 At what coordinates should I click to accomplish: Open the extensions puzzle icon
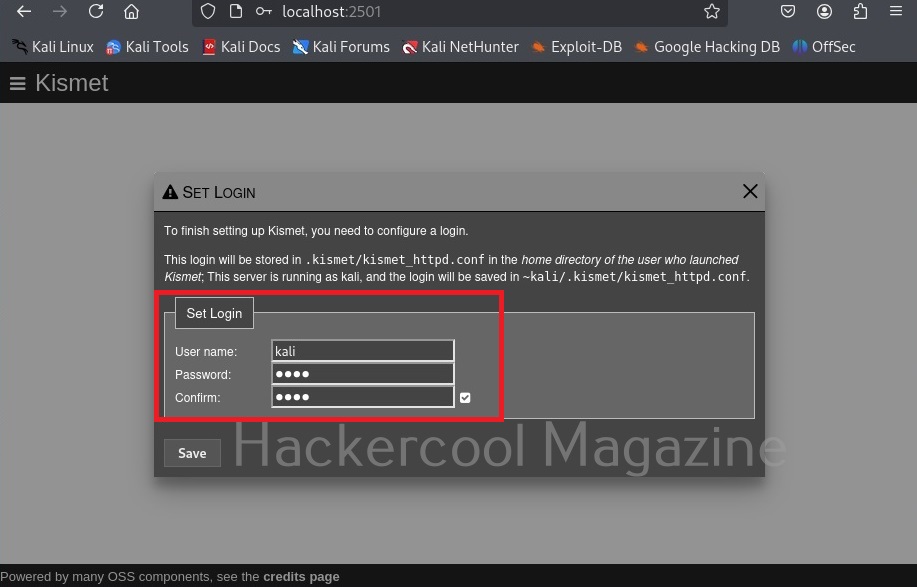(860, 11)
